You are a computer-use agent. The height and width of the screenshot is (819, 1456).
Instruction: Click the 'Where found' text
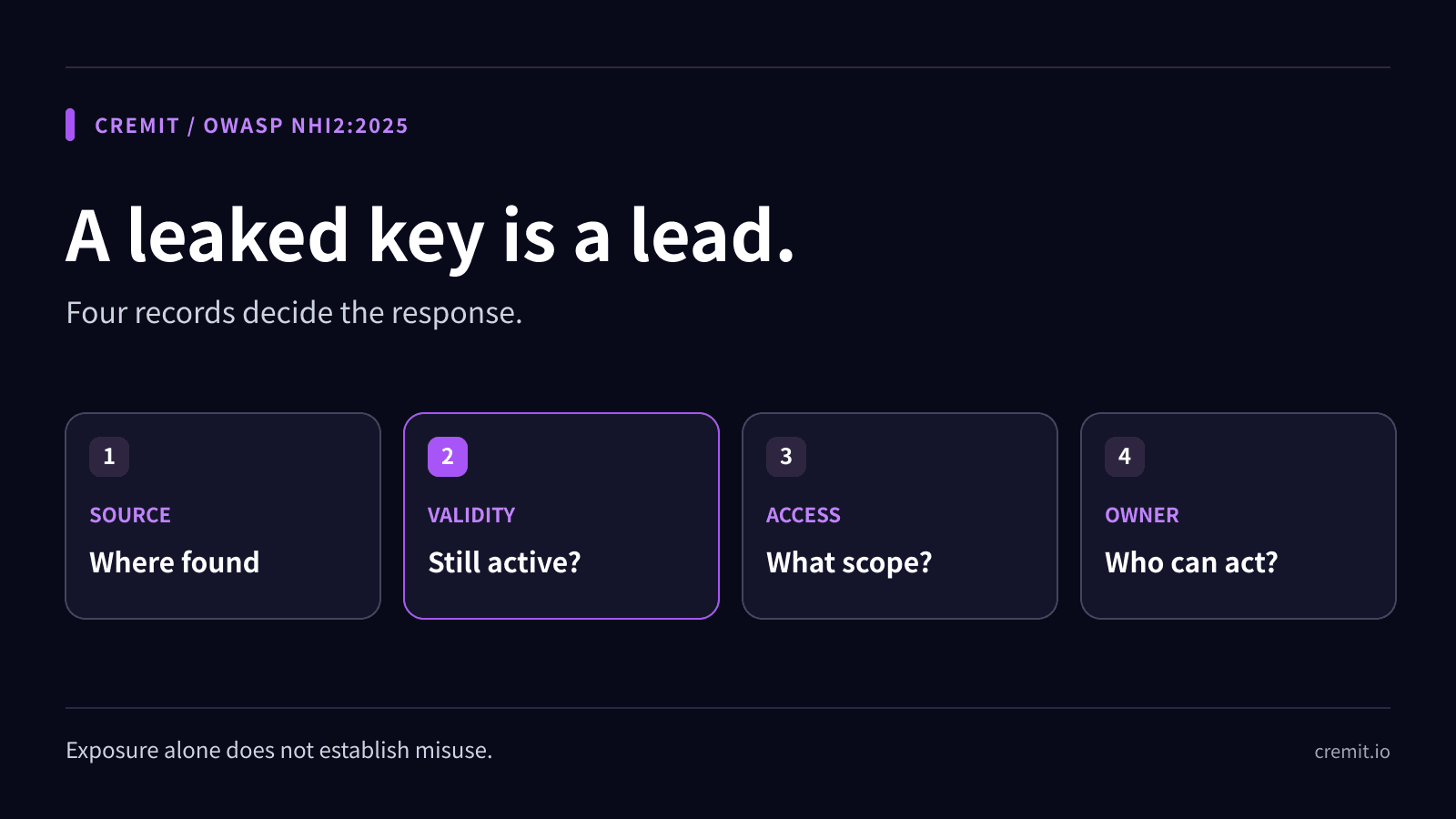pos(175,562)
